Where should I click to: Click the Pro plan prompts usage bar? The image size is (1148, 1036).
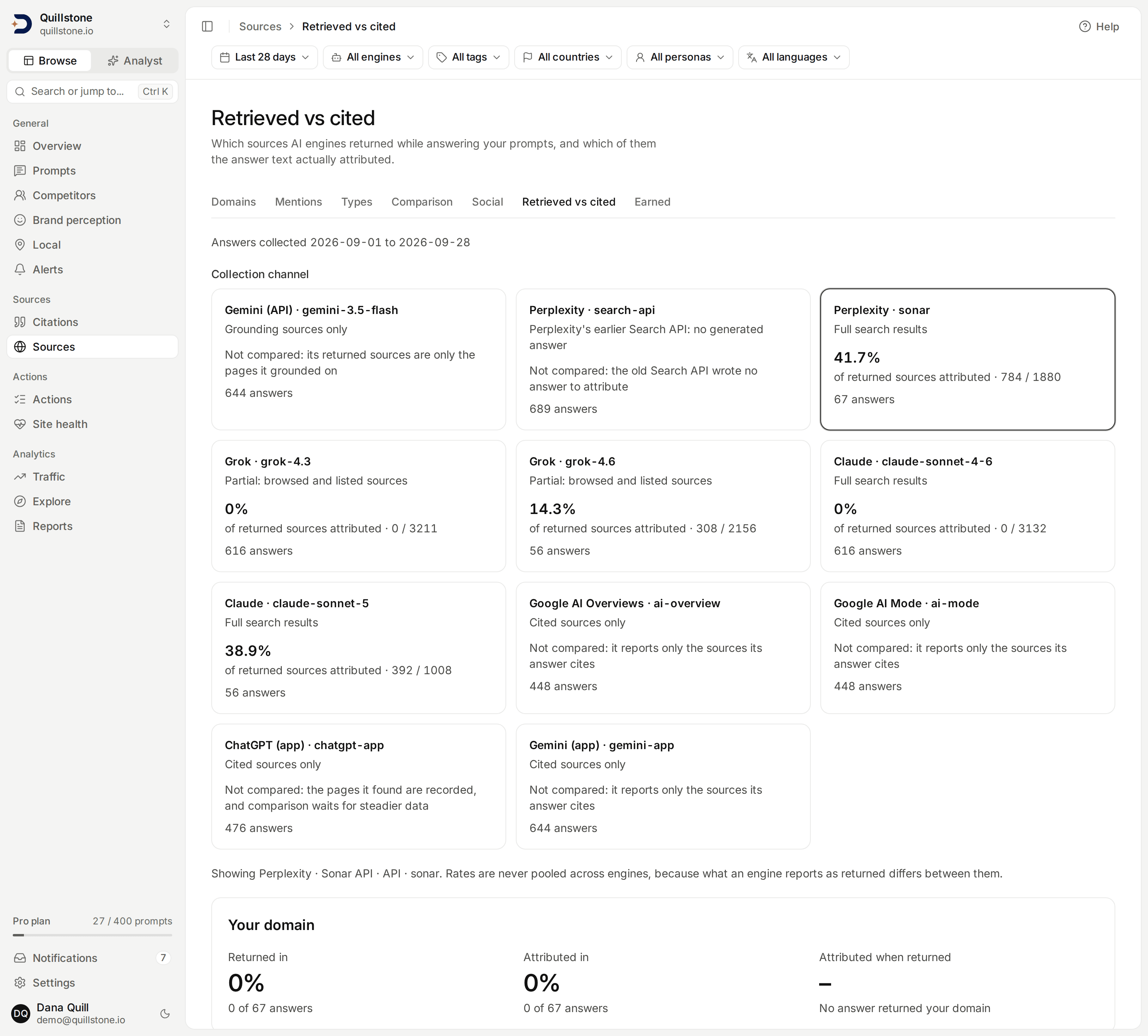(x=92, y=935)
